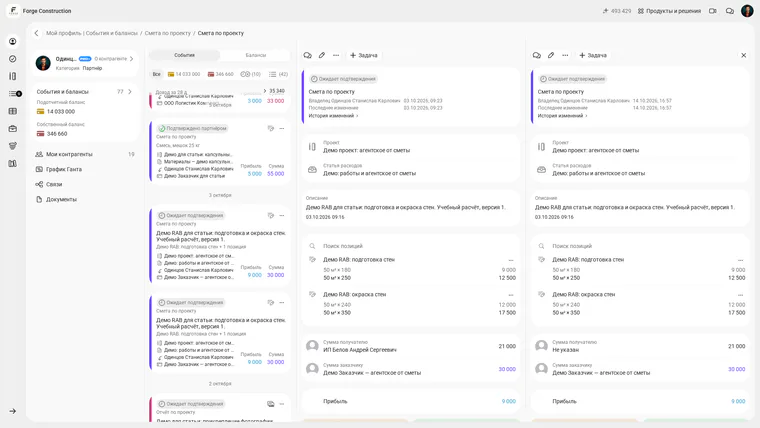Image resolution: width=760 pixels, height=428 pixels.
Task: Open the profile icon in left sidebar
Action: point(13,42)
